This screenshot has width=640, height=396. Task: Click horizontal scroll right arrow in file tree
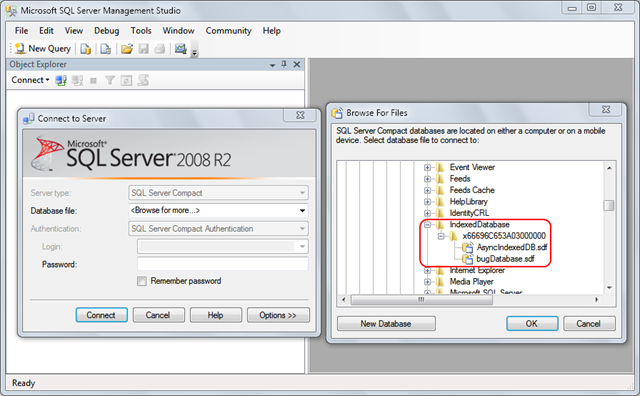click(596, 300)
